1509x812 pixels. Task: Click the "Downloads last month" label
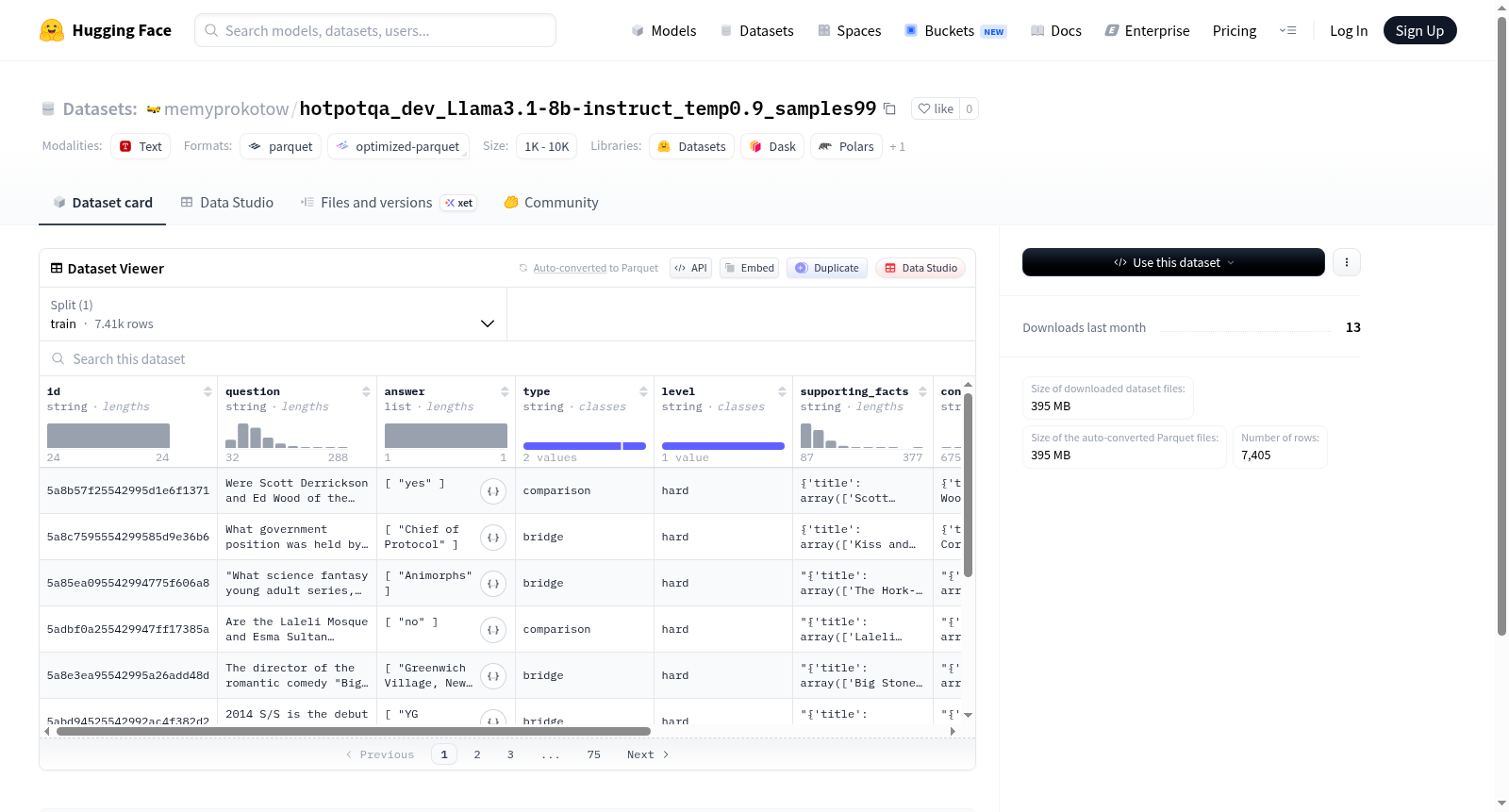[1085, 327]
